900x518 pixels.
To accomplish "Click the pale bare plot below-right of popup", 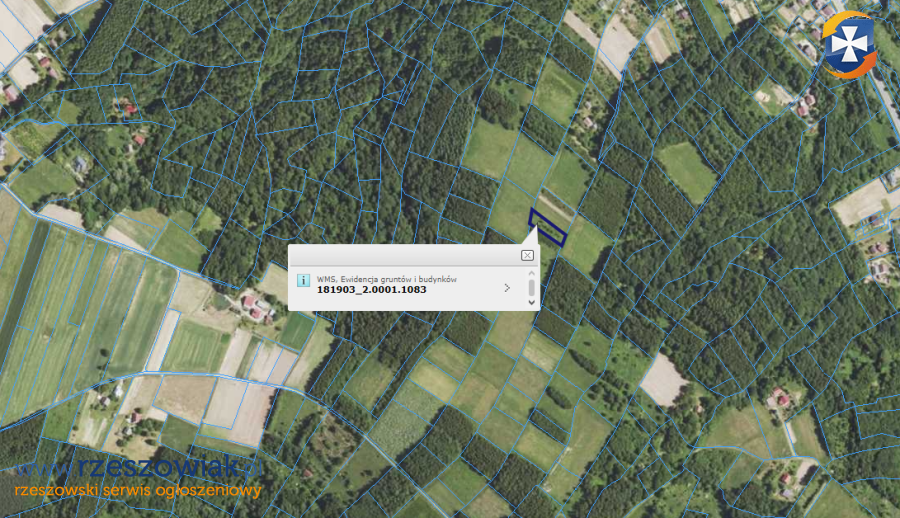I will point(663,380).
